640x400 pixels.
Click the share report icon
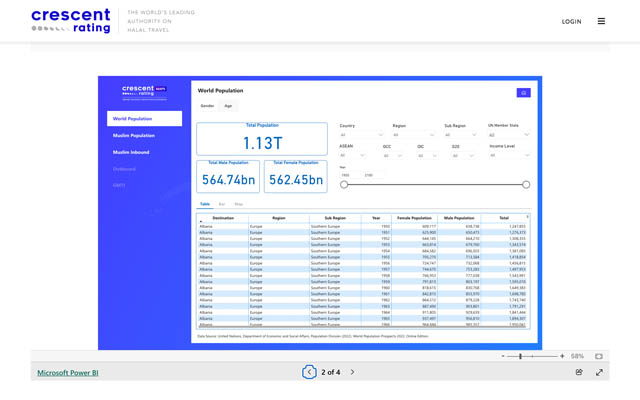coord(579,372)
